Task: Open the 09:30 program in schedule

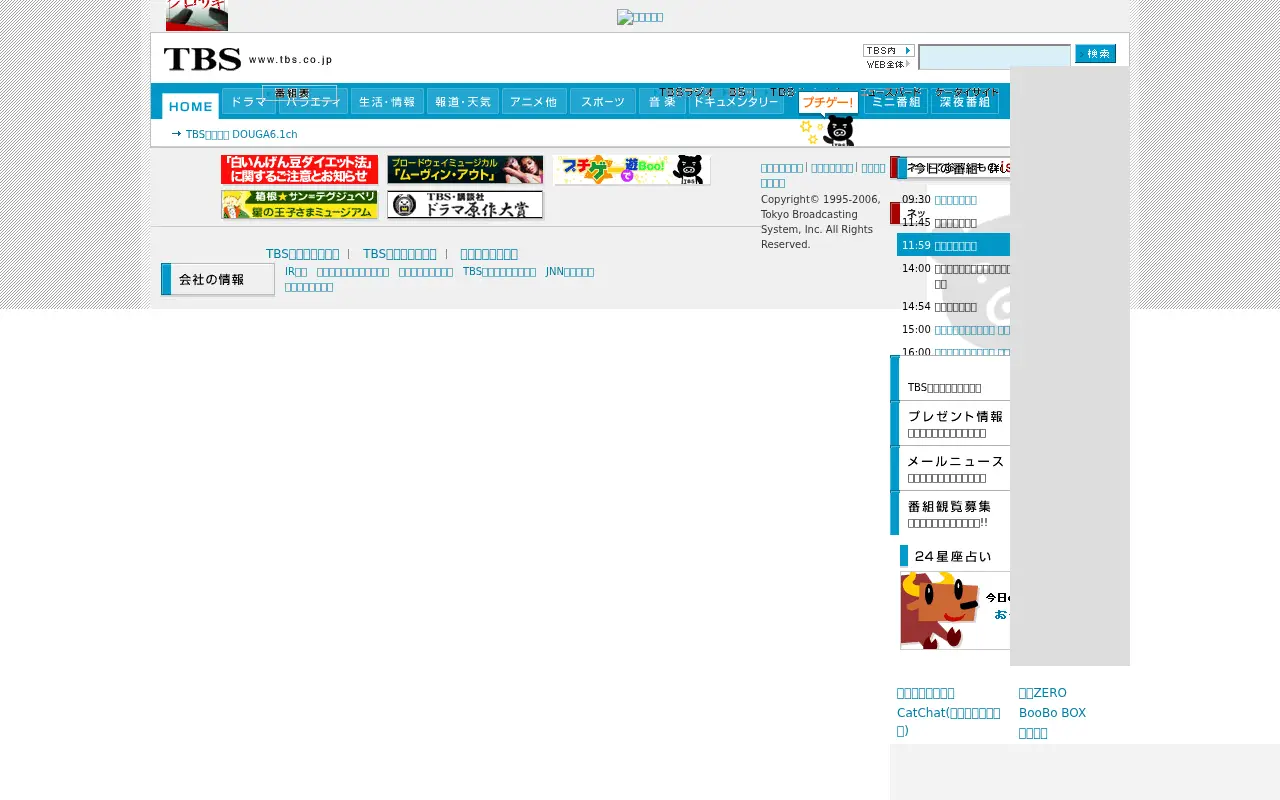Action: click(955, 200)
